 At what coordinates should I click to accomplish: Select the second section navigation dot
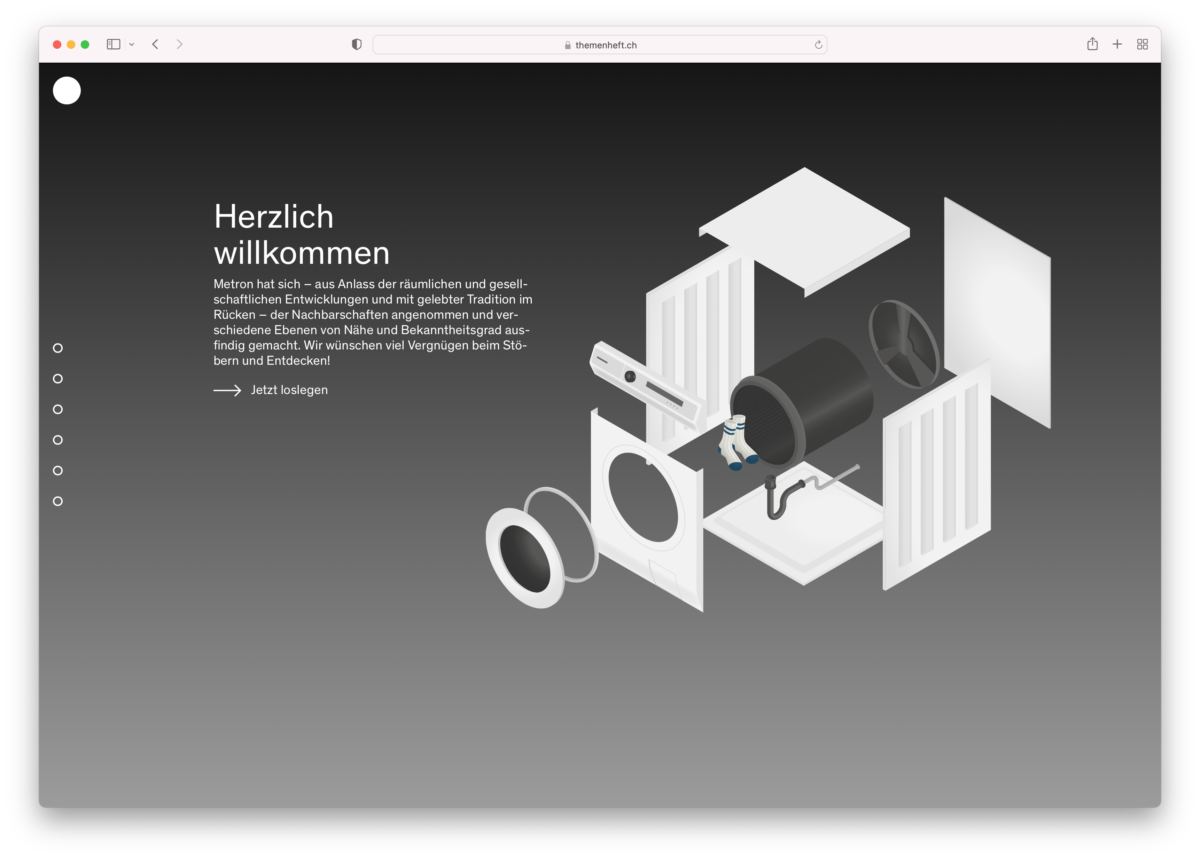[58, 378]
